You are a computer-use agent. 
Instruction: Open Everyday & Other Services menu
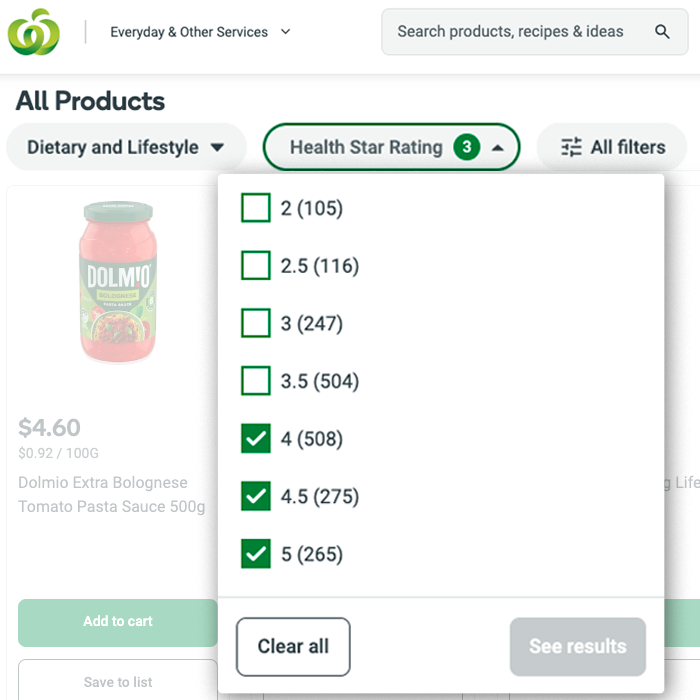(x=200, y=32)
